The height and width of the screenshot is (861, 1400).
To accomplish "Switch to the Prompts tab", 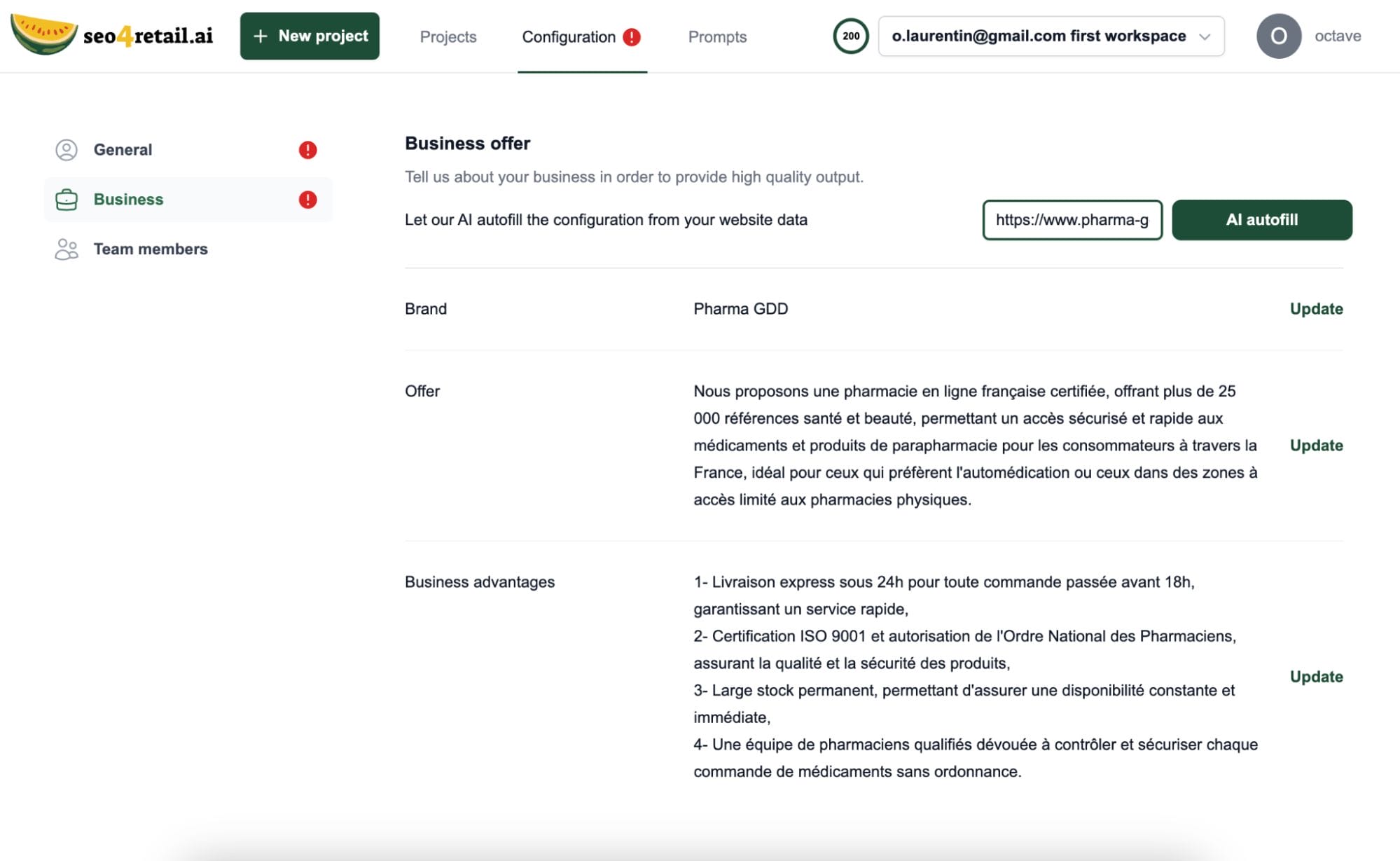I will 717,36.
